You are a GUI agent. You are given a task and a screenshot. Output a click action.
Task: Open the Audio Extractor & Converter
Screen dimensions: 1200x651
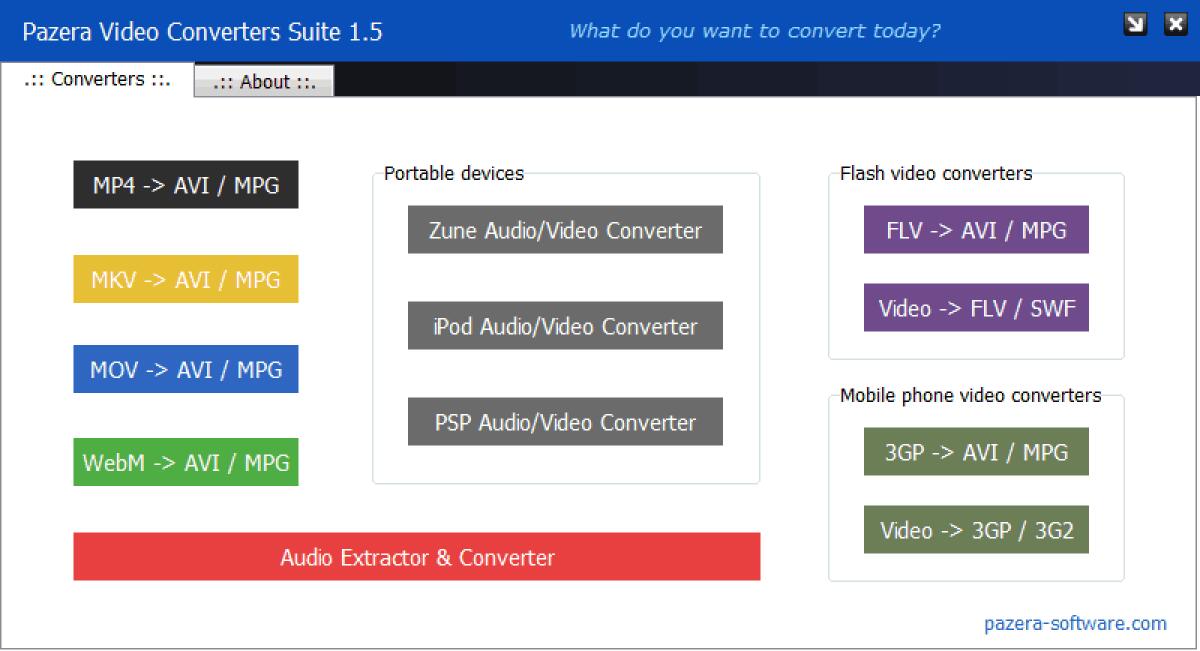(x=417, y=557)
